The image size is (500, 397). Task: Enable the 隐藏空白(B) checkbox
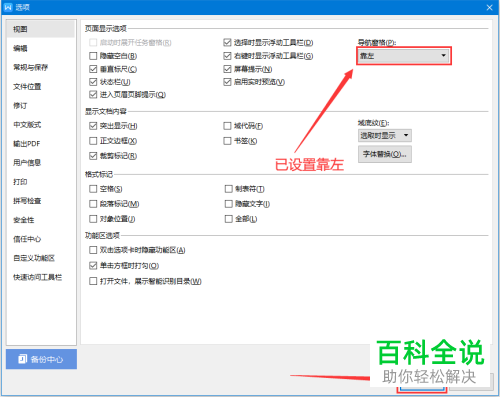pos(93,56)
